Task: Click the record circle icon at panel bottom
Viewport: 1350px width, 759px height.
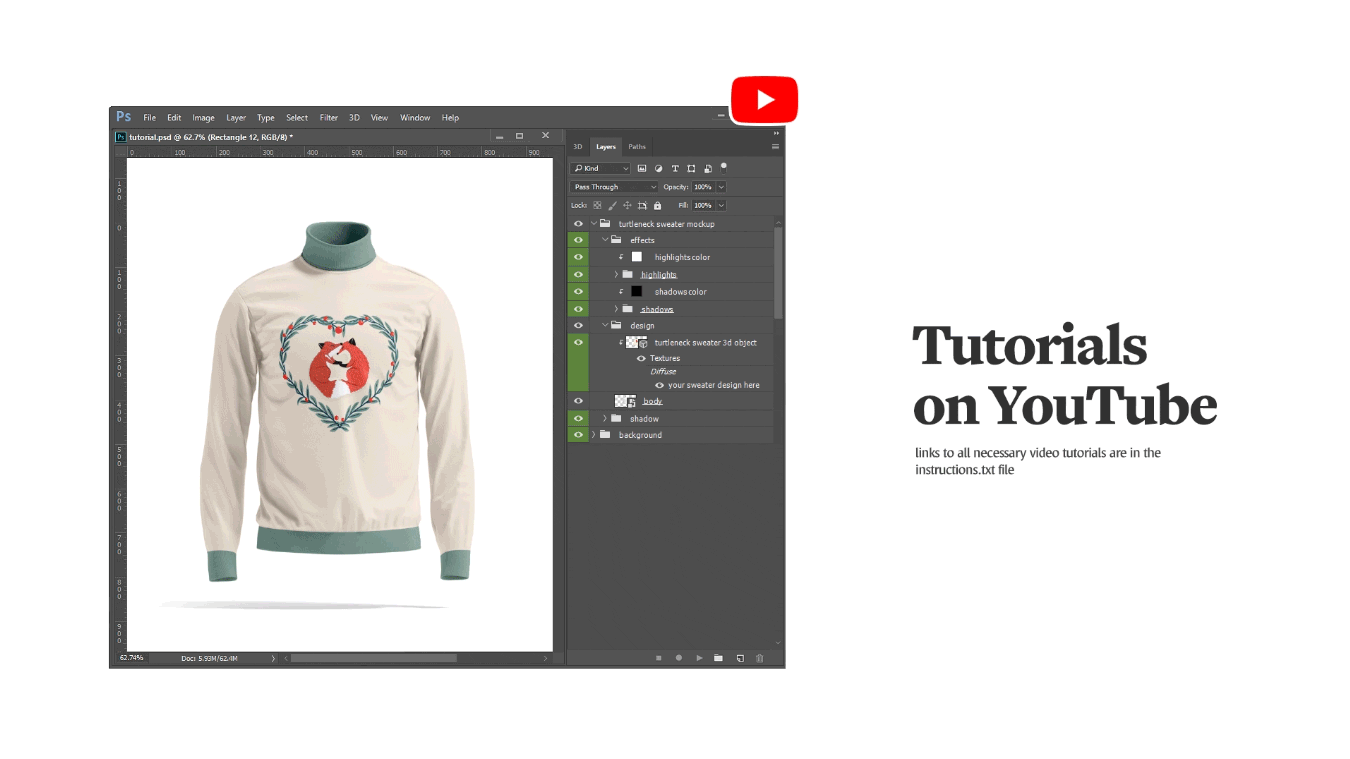Action: tap(679, 658)
